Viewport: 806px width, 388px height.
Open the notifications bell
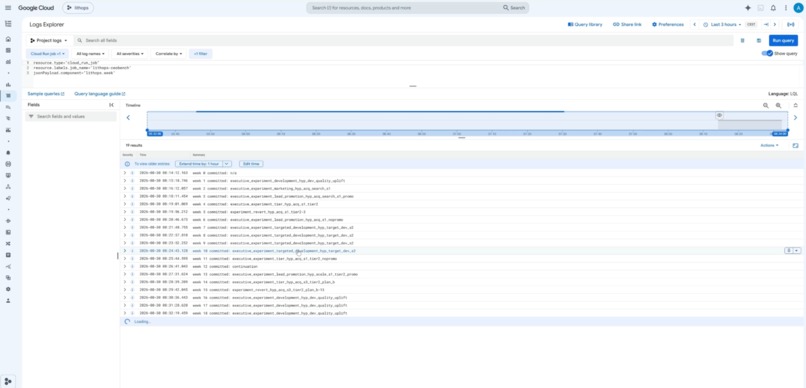(x=773, y=8)
